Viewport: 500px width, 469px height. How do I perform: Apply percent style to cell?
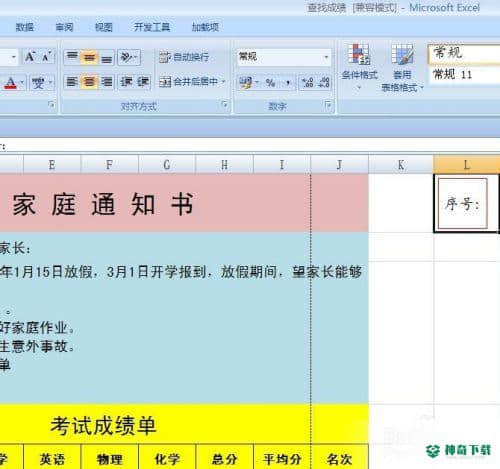coord(270,82)
